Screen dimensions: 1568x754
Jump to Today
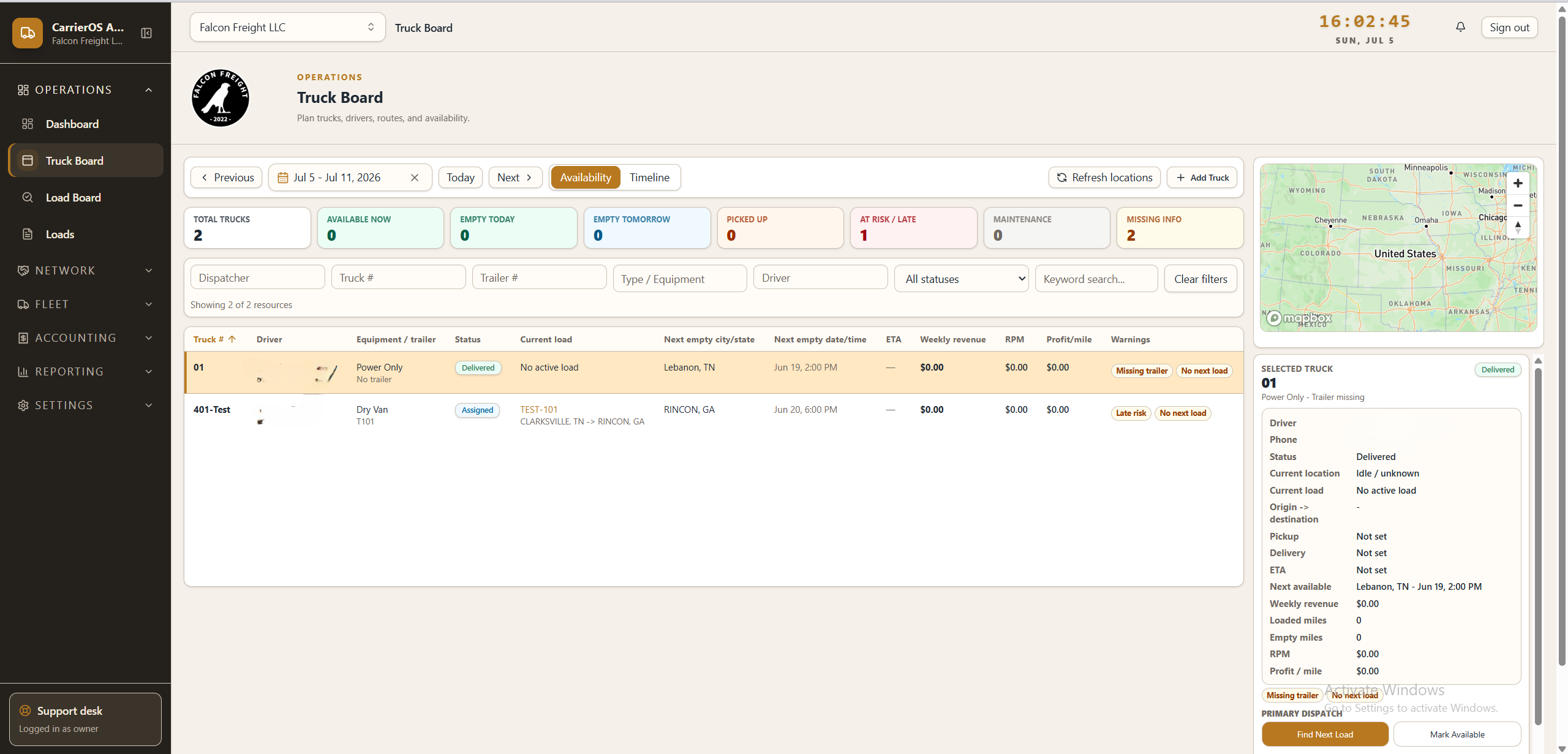pyautogui.click(x=461, y=178)
